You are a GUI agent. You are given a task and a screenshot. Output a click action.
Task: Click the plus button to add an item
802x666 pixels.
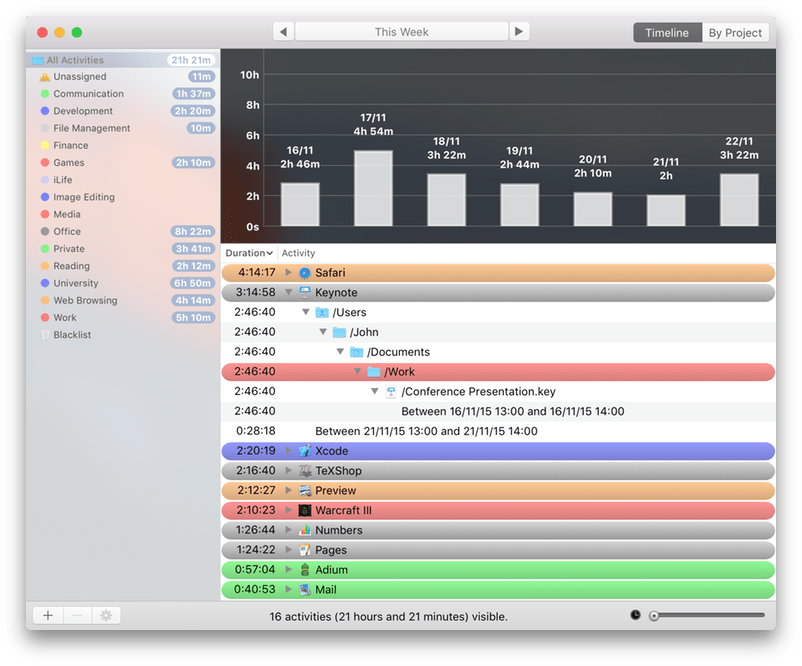[47, 616]
